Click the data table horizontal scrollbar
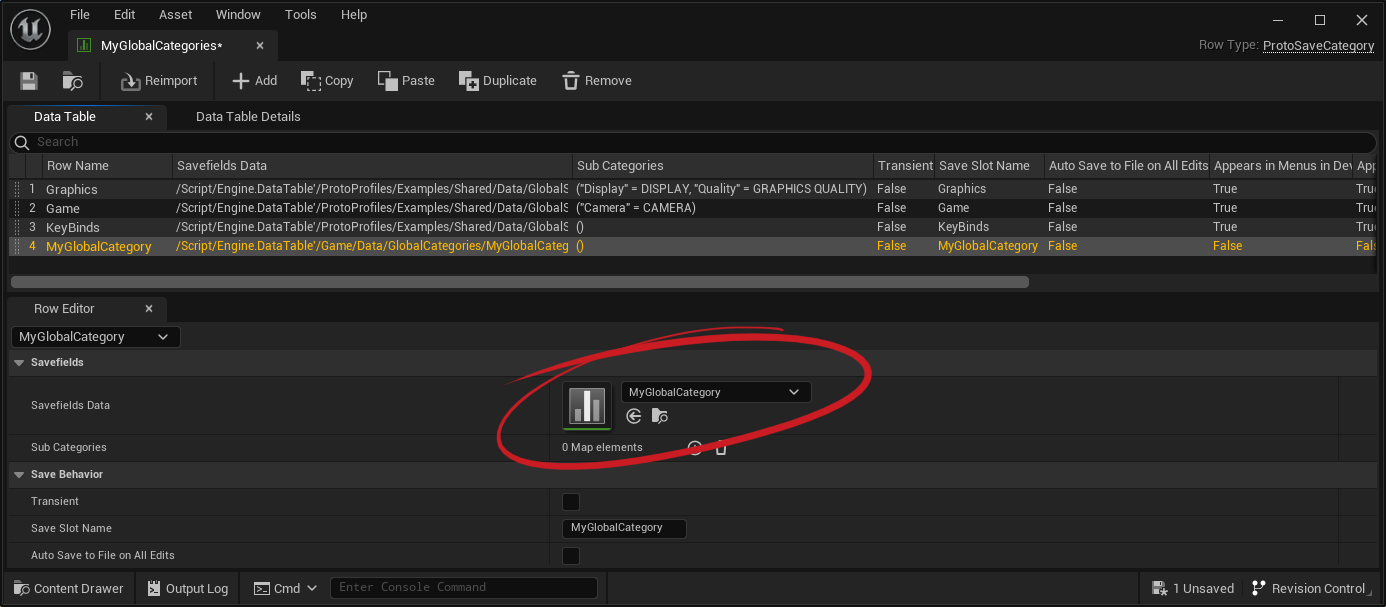The width and height of the screenshot is (1386, 607). click(x=520, y=282)
